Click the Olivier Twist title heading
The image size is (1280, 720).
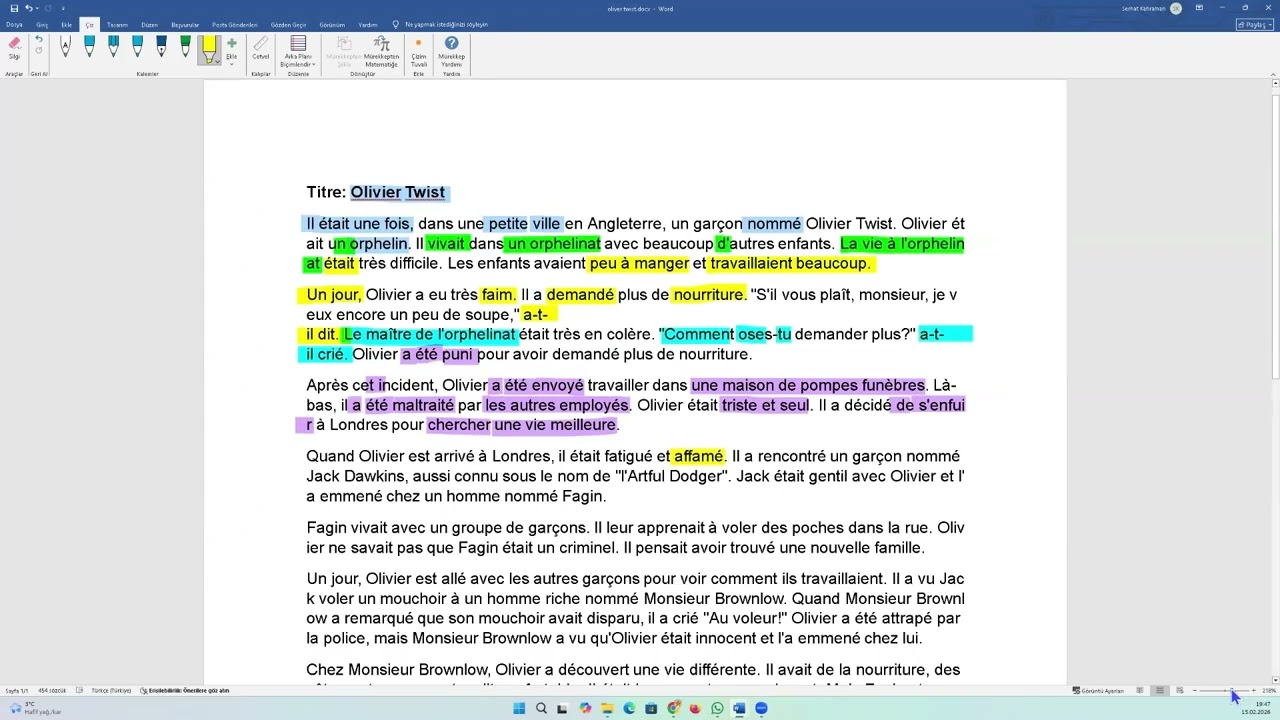[x=398, y=192]
